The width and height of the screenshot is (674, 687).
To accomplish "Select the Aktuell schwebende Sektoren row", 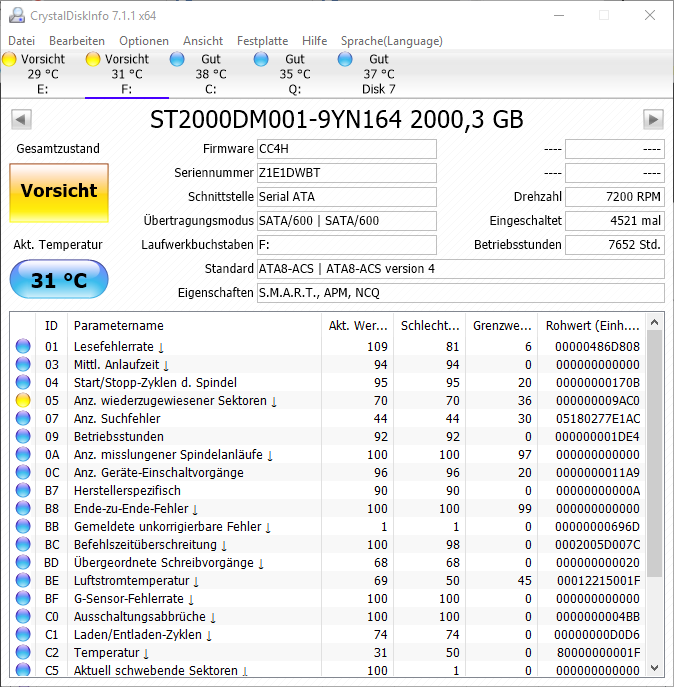I will click(328, 670).
